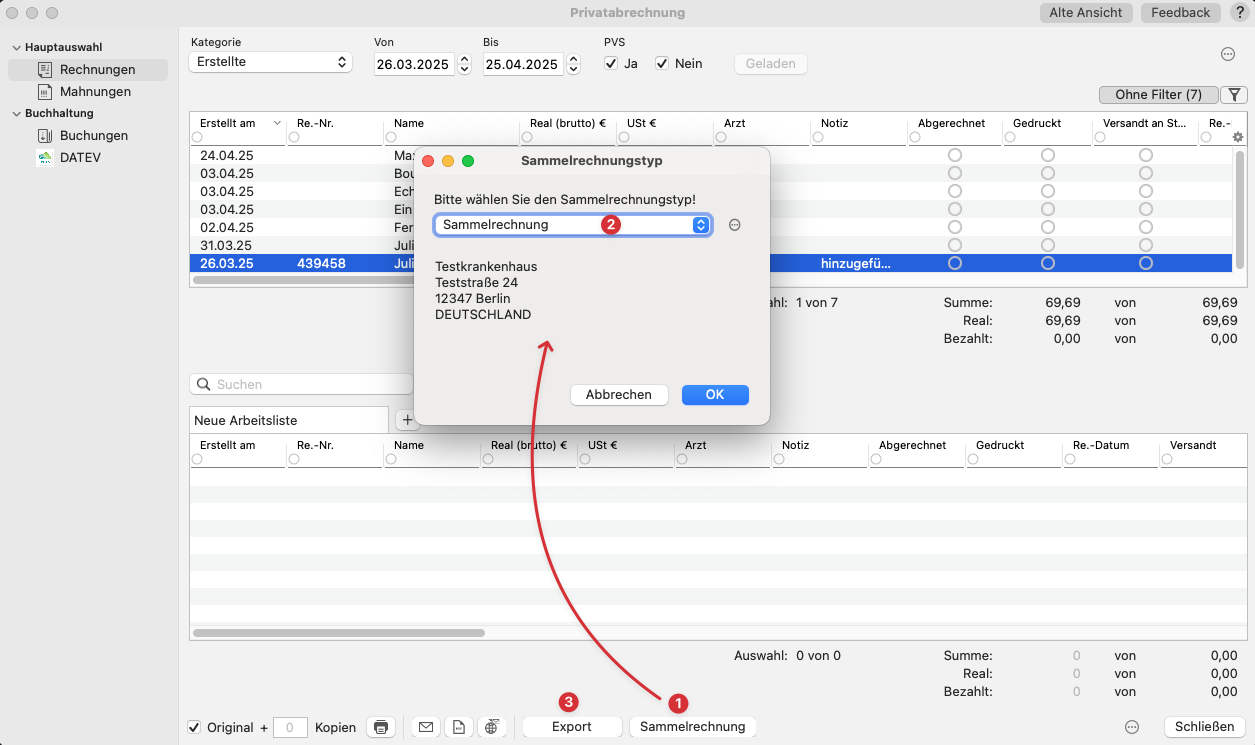Open the more options icon top right
1255x745 pixels.
pyautogui.click(x=1228, y=54)
